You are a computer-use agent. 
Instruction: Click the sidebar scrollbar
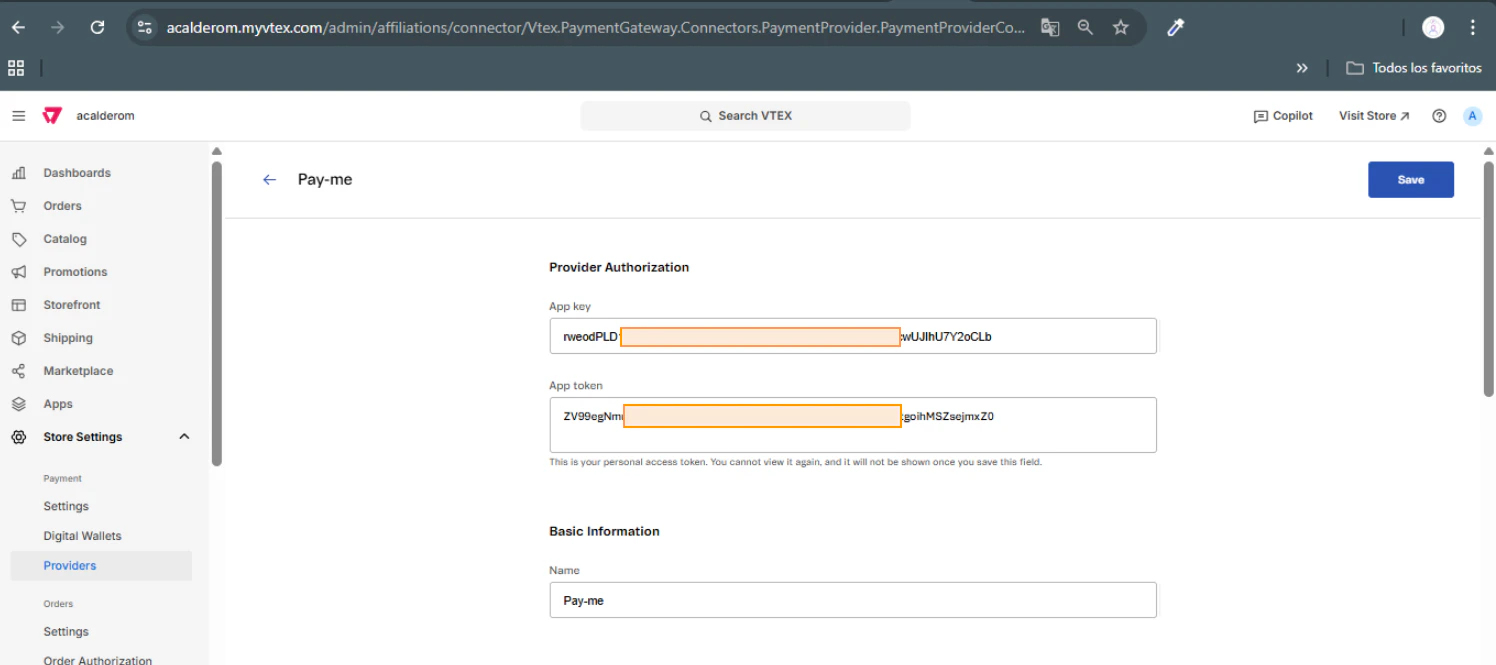[217, 314]
